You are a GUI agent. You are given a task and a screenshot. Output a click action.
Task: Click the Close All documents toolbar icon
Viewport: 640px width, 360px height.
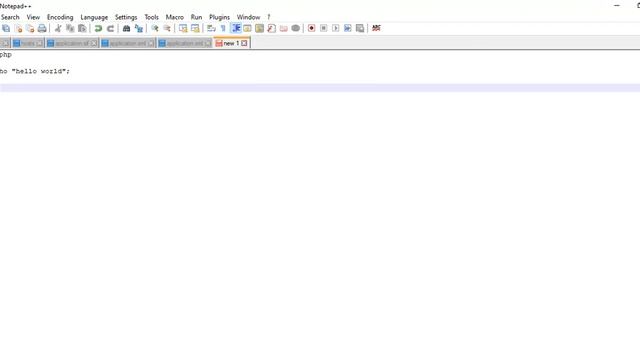pyautogui.click(x=30, y=28)
